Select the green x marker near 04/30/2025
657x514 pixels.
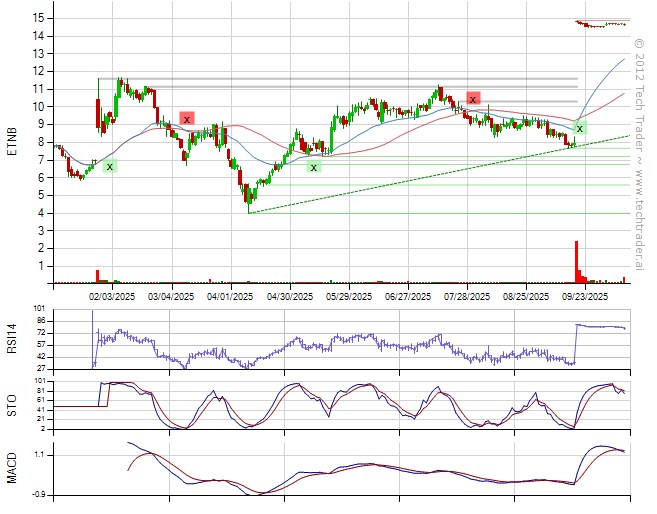[314, 167]
